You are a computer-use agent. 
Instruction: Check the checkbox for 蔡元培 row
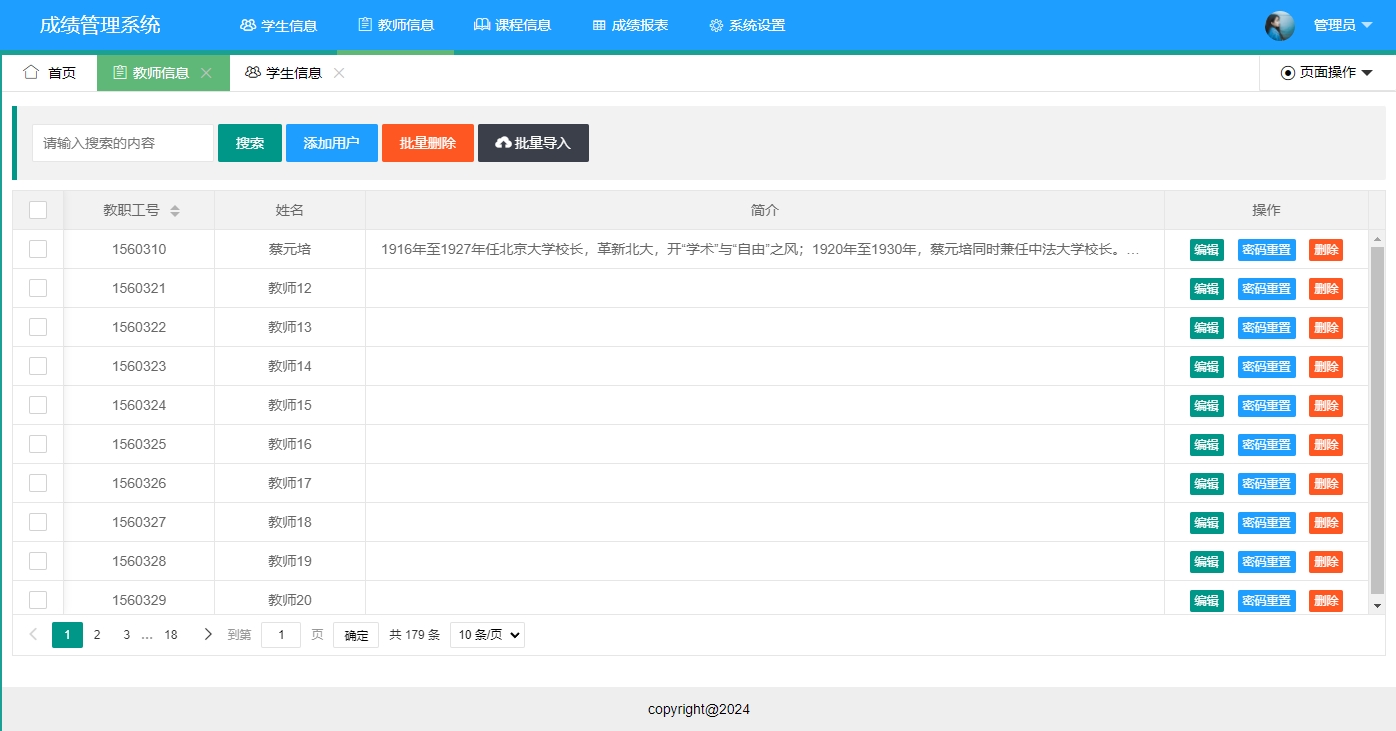click(x=37, y=249)
